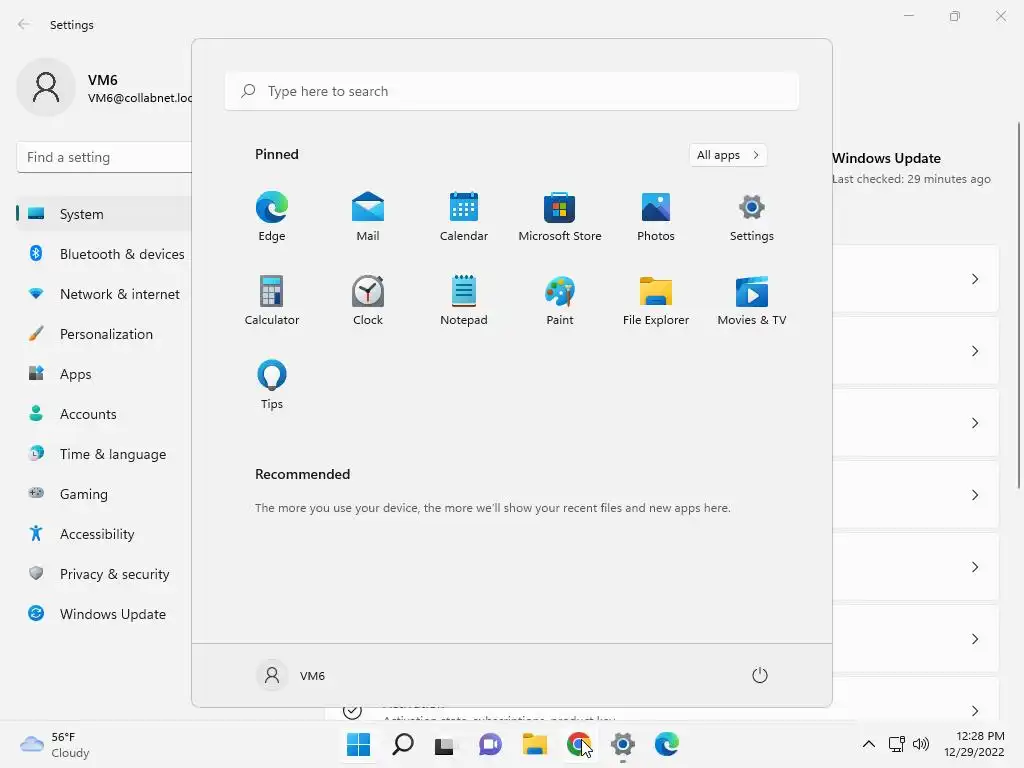Screen dimensions: 1024x768
Task: Open Microsoft Store from Start menu
Action: pyautogui.click(x=560, y=216)
